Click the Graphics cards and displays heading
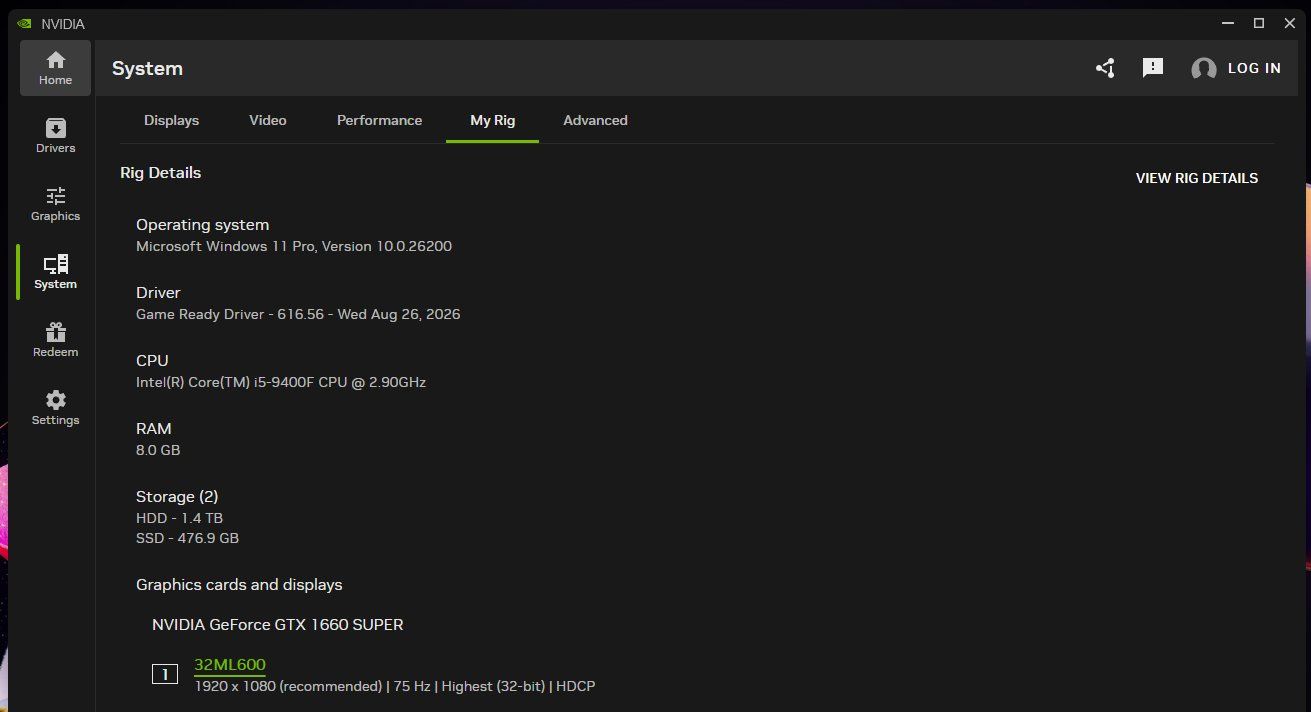1311x712 pixels. (239, 585)
